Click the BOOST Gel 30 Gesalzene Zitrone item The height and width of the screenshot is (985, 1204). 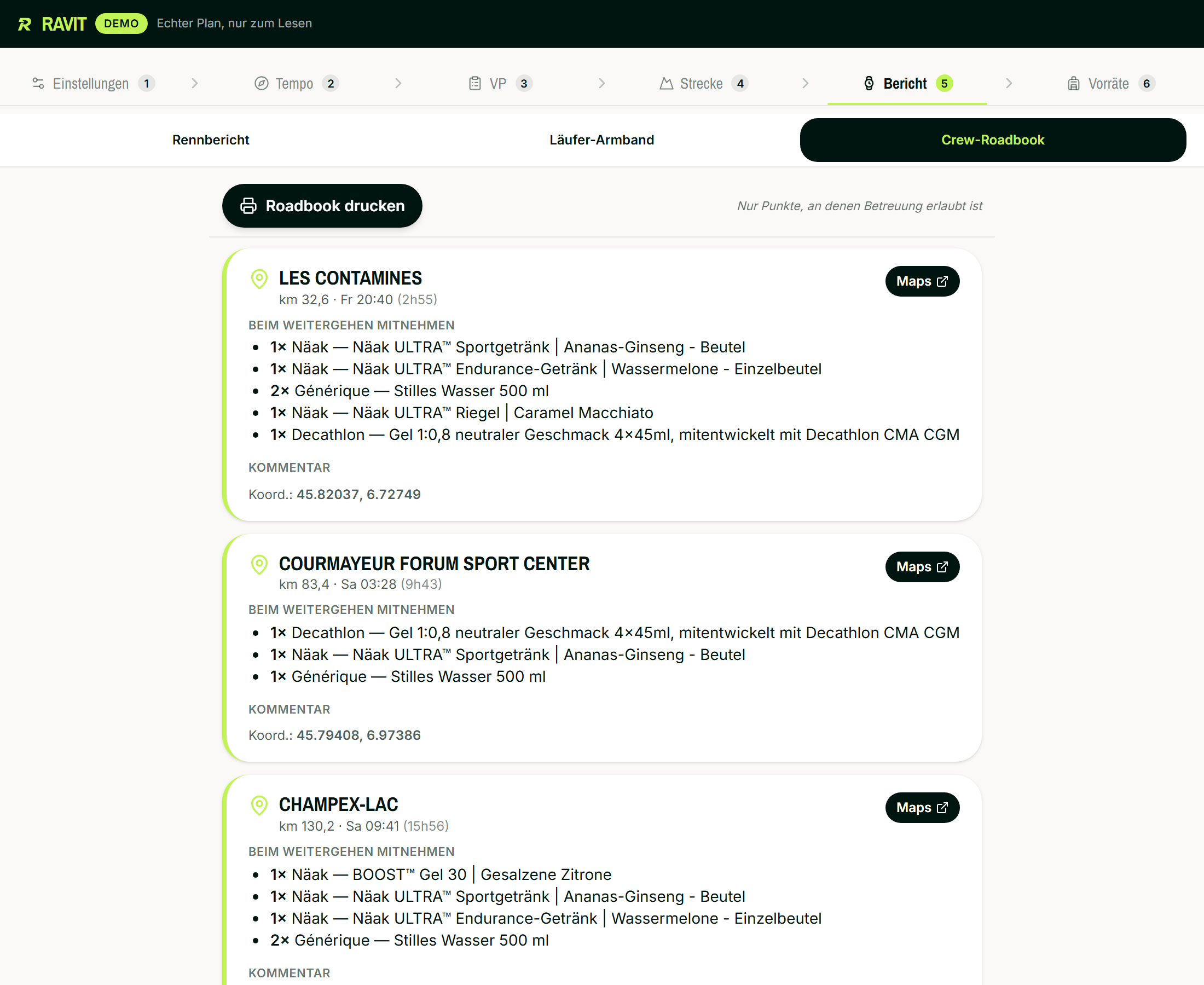click(x=441, y=874)
